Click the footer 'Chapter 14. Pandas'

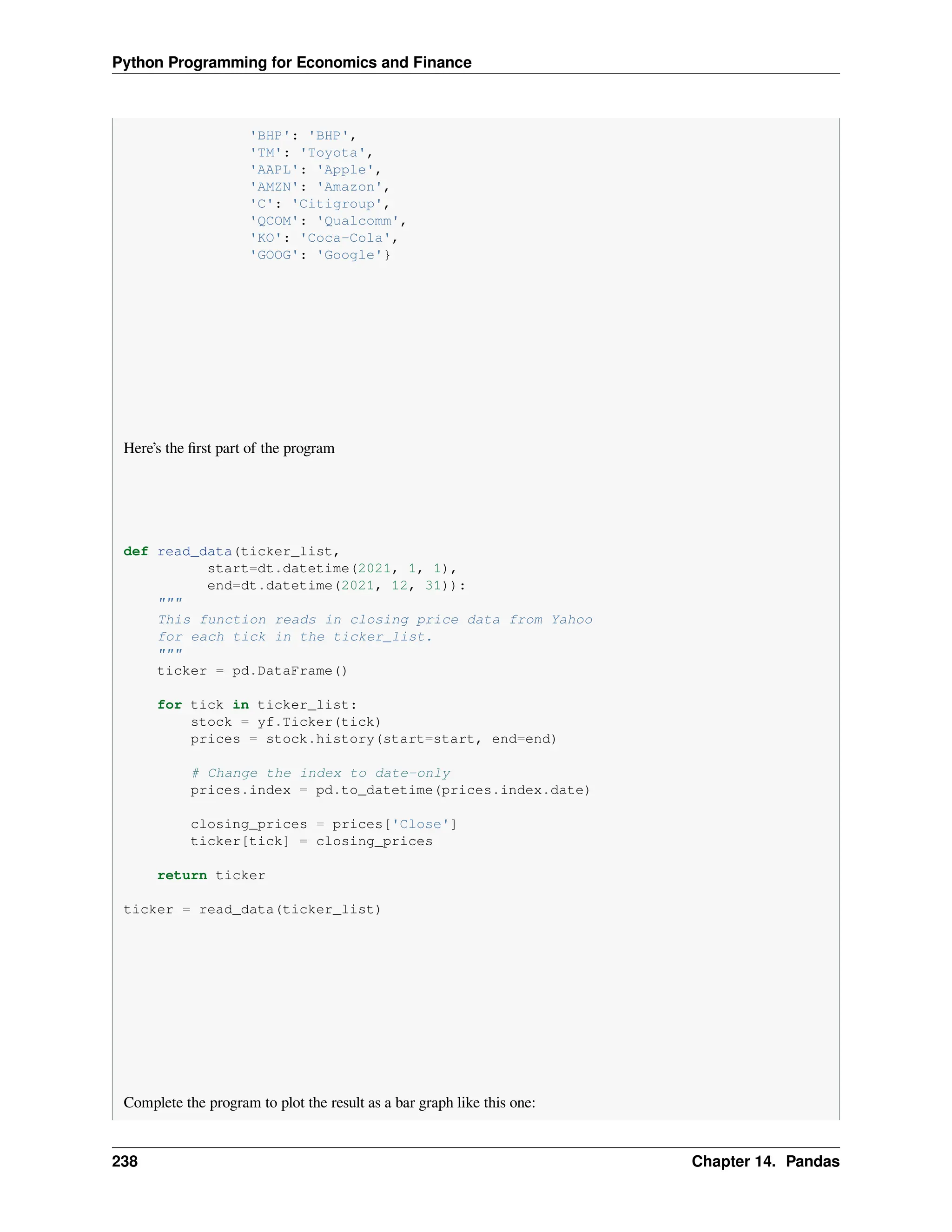(766, 1161)
